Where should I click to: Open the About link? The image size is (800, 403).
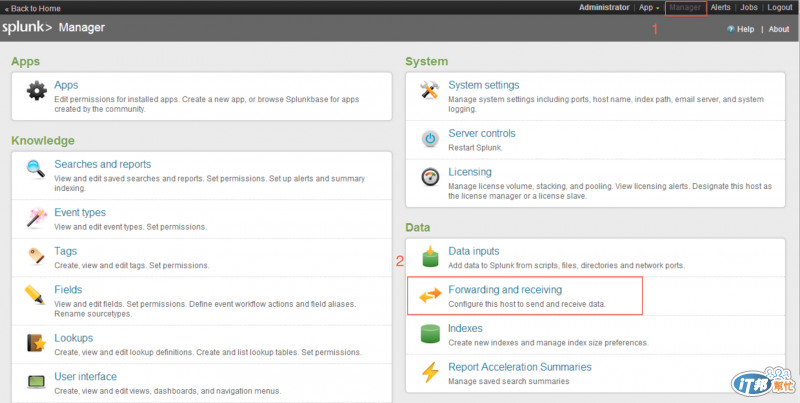[x=779, y=30]
